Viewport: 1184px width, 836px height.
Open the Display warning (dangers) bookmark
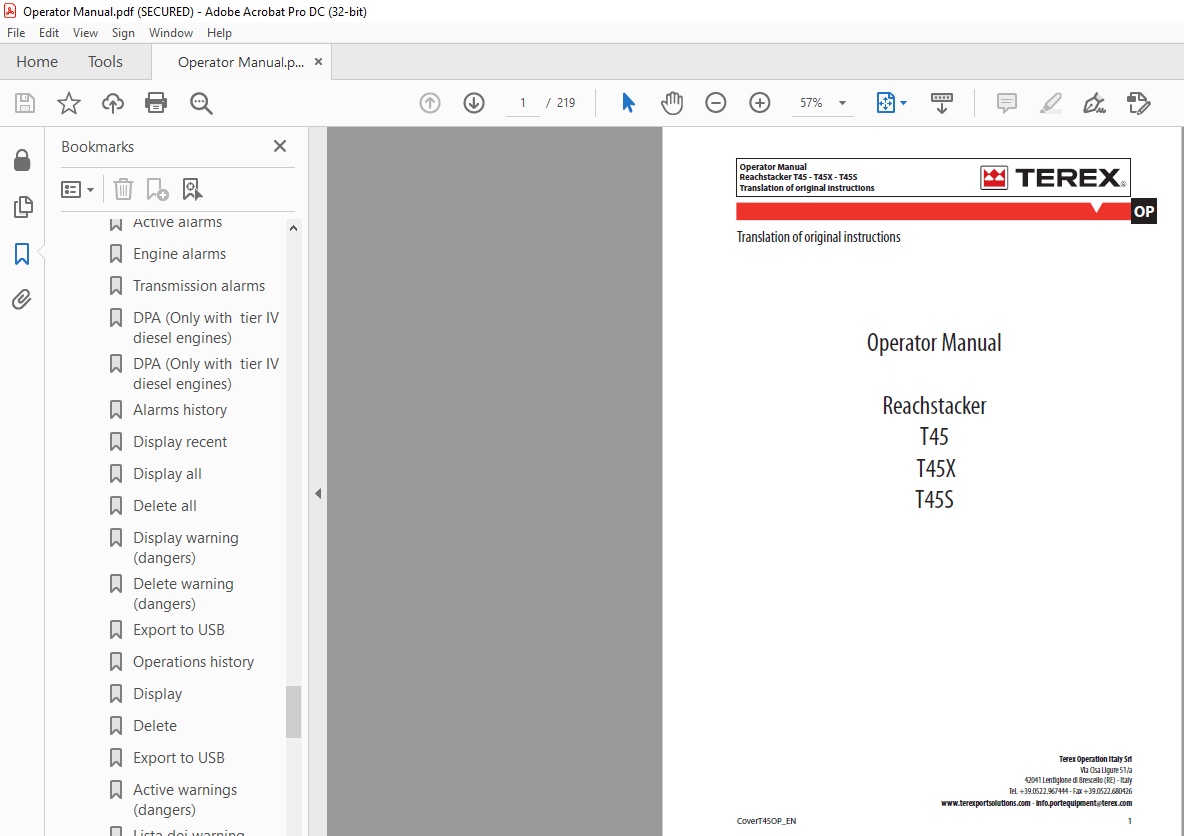pos(186,548)
